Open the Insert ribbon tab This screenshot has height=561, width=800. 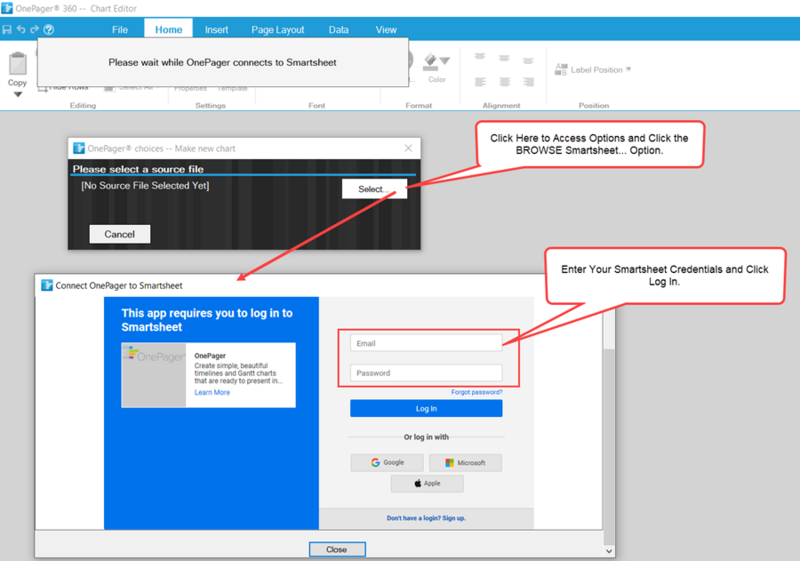tap(216, 30)
